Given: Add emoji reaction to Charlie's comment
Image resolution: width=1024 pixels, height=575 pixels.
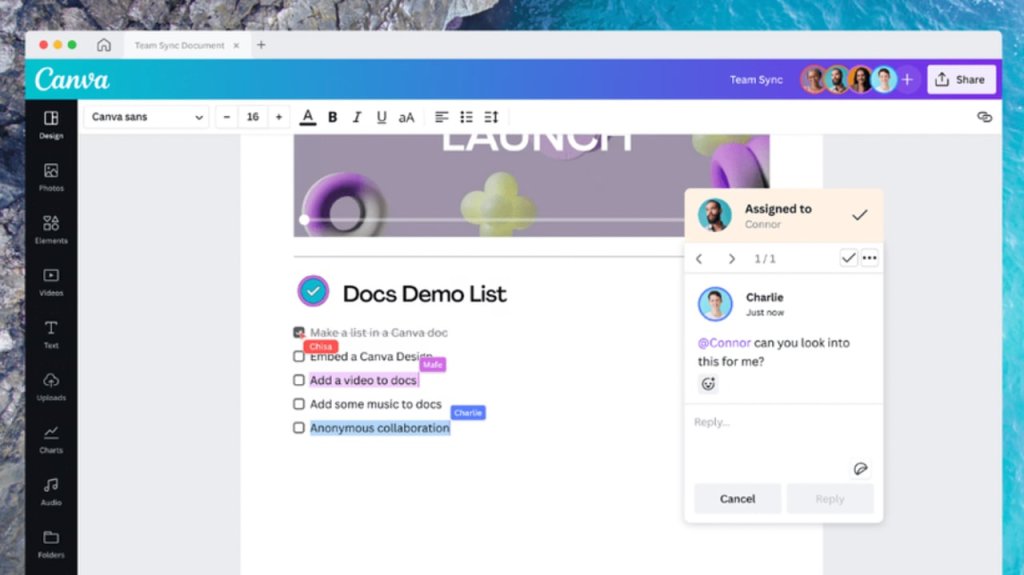Looking at the screenshot, I should click(708, 384).
